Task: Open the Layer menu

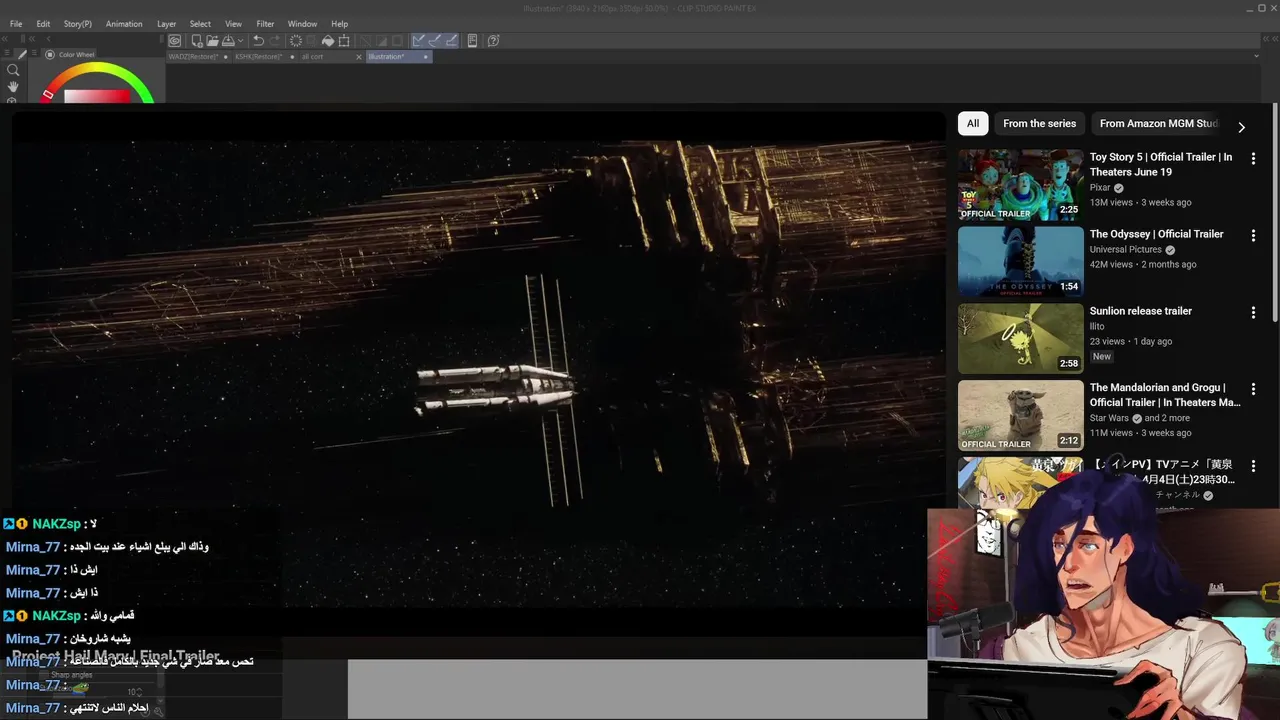Action: 166,24
